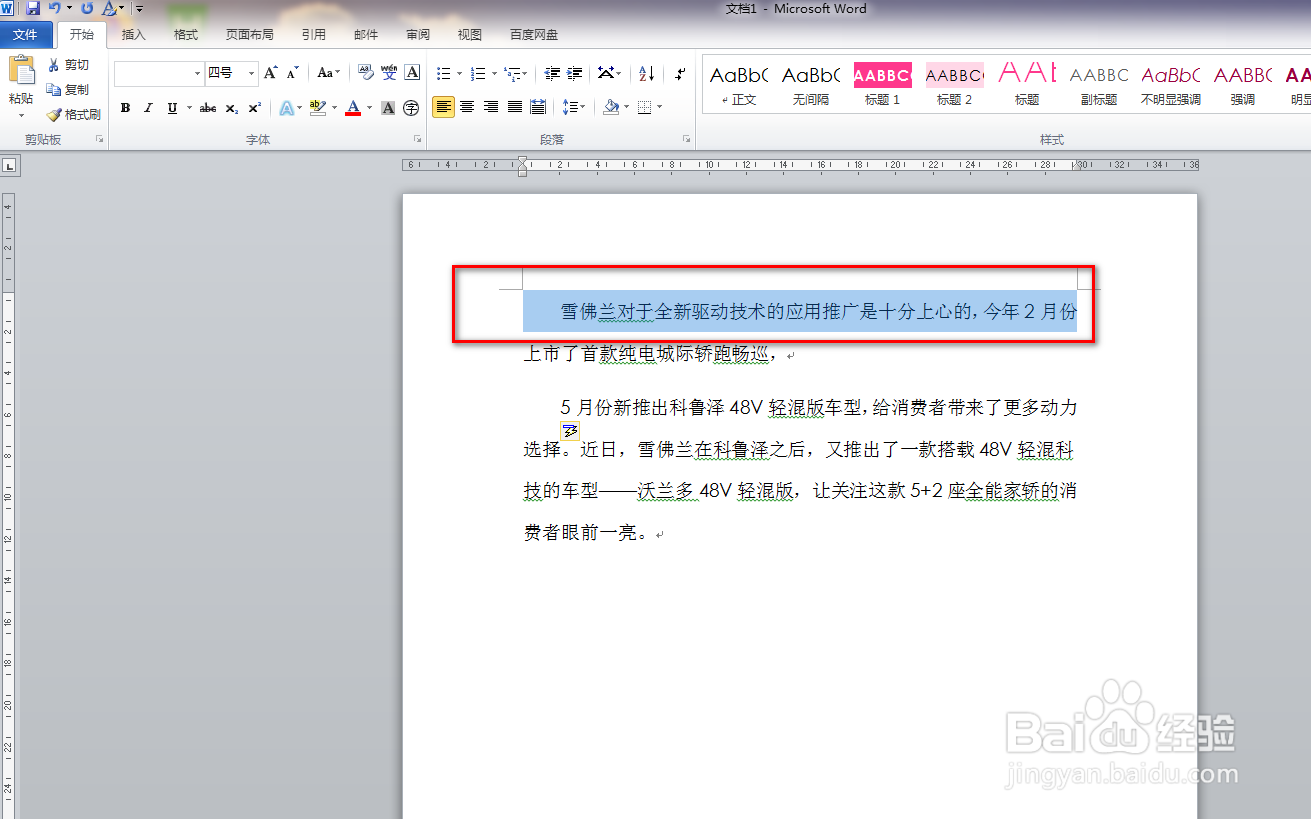This screenshot has width=1311, height=819.
Task: Switch to the 插入 (Insert) tab
Action: (133, 35)
